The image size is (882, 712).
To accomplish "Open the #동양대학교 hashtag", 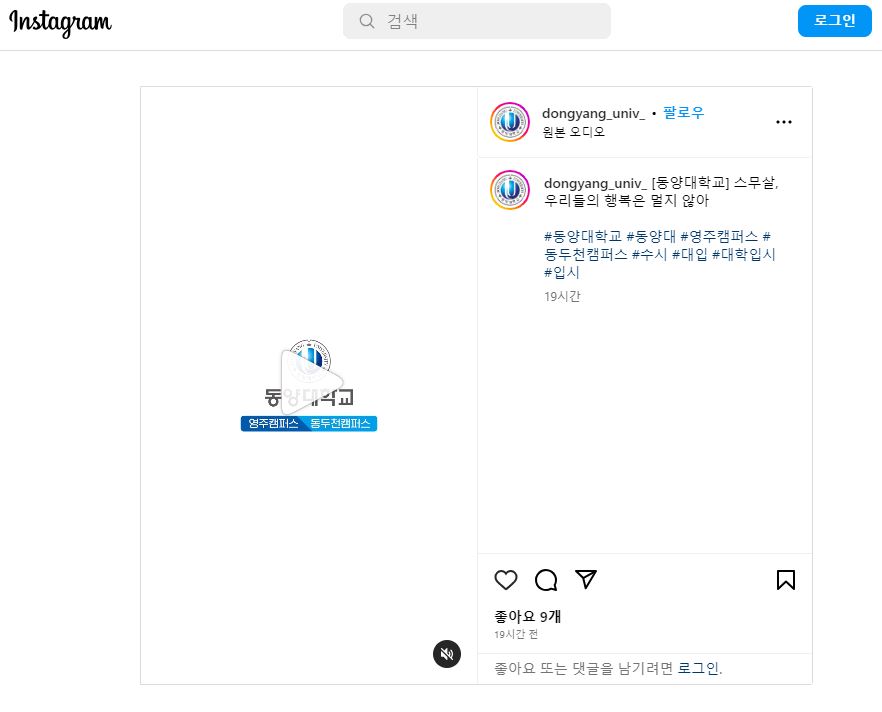I will pyautogui.click(x=583, y=236).
